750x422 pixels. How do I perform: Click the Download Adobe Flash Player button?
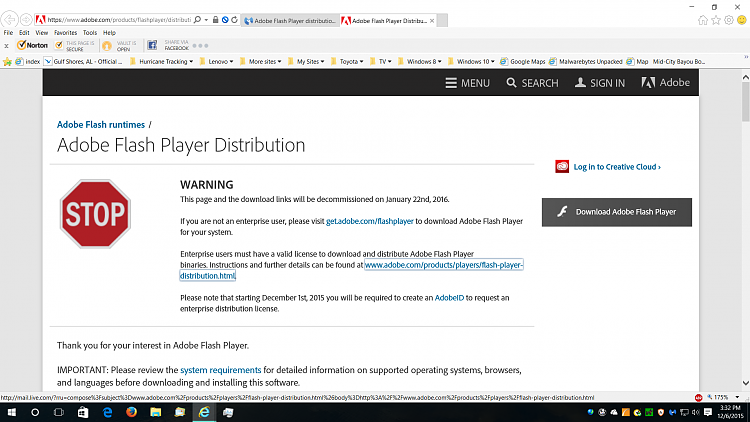pyautogui.click(x=617, y=212)
